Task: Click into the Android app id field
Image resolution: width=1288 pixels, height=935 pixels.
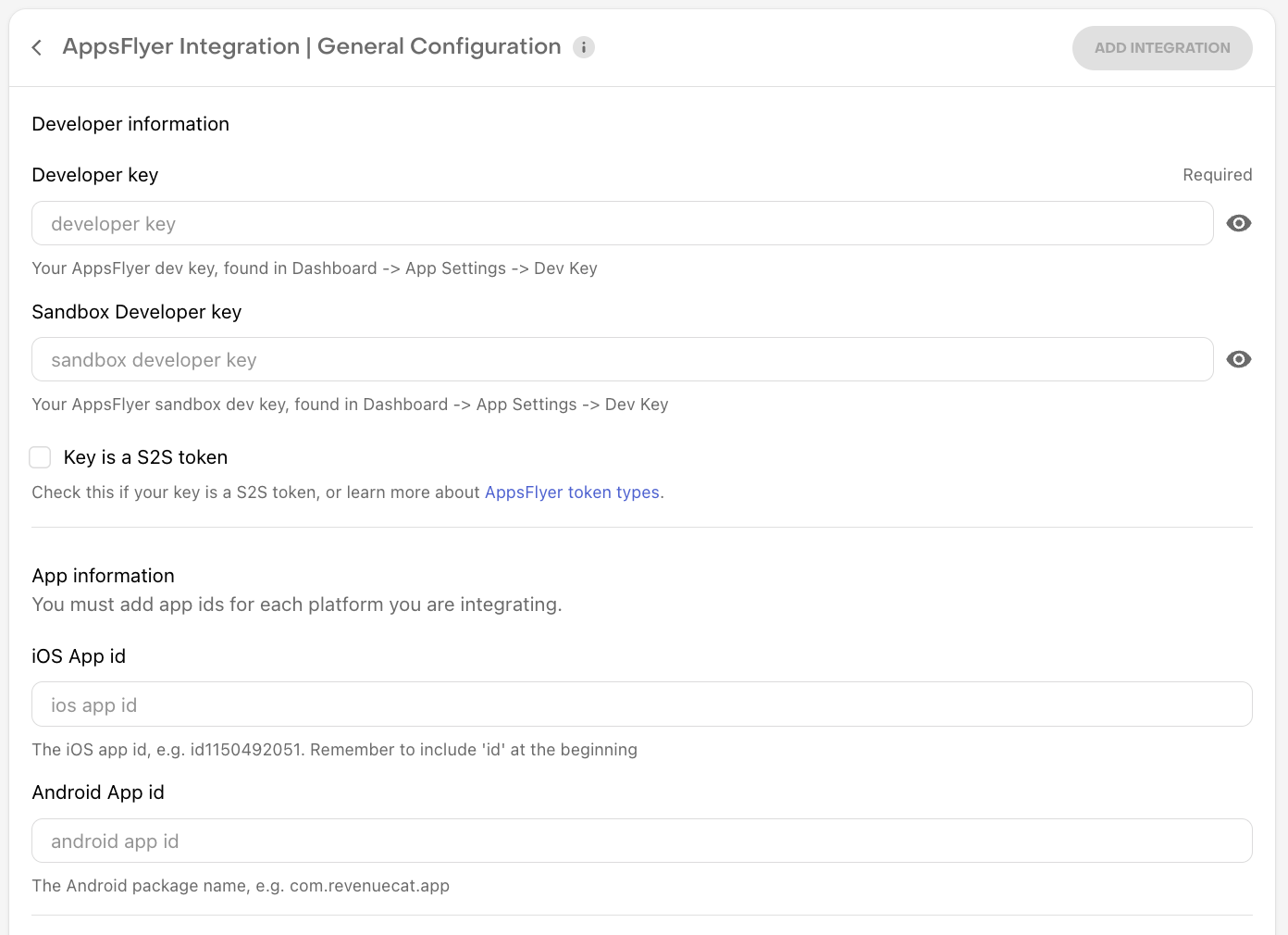Action: (642, 841)
